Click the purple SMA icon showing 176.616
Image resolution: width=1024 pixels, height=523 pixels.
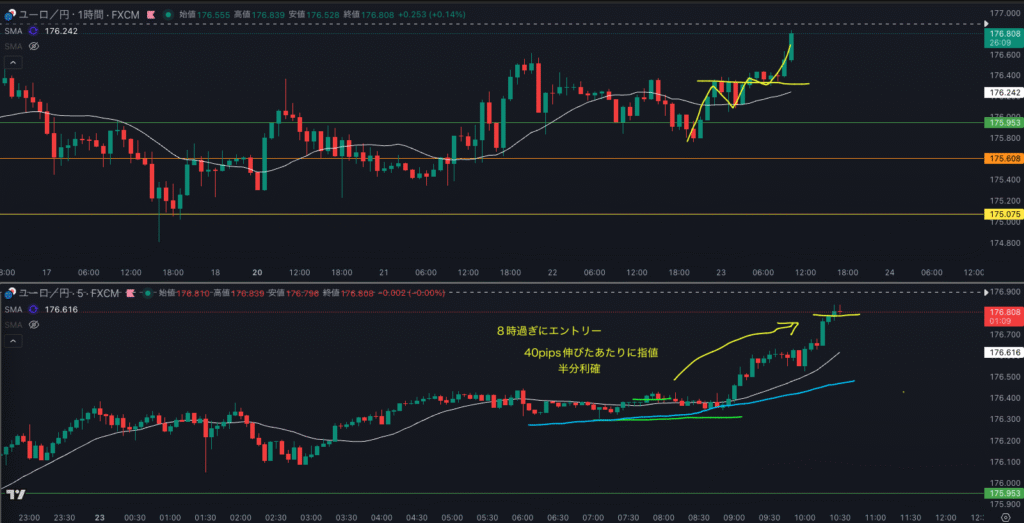(34, 310)
